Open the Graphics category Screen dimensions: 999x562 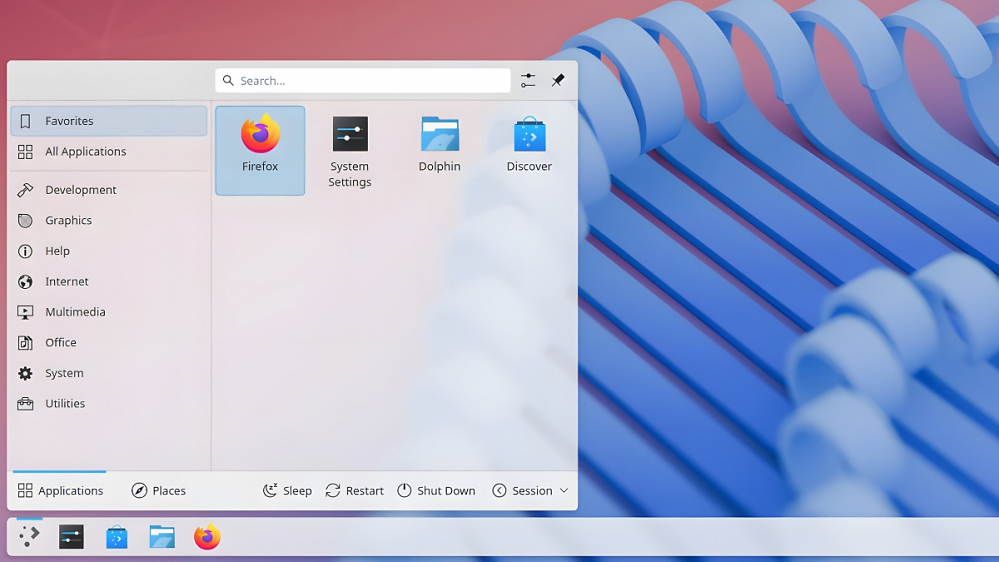[109, 220]
